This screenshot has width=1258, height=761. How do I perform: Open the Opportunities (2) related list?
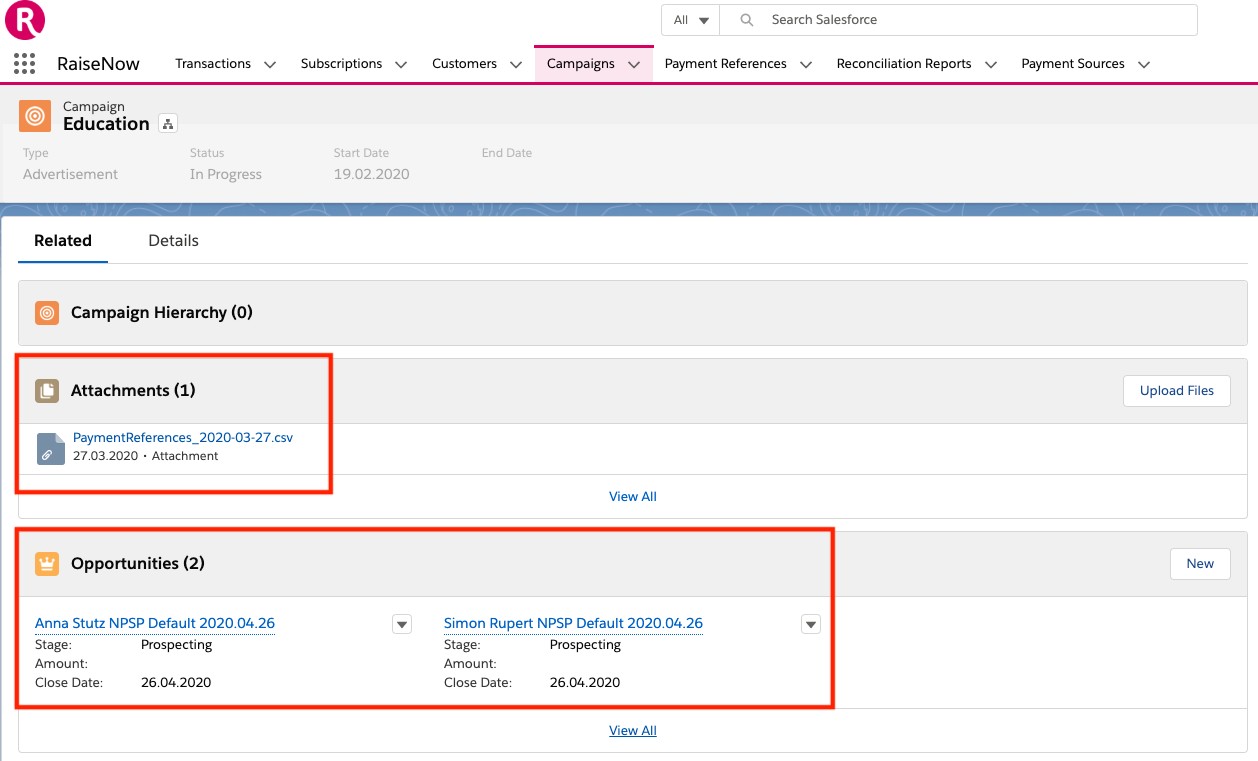point(138,564)
